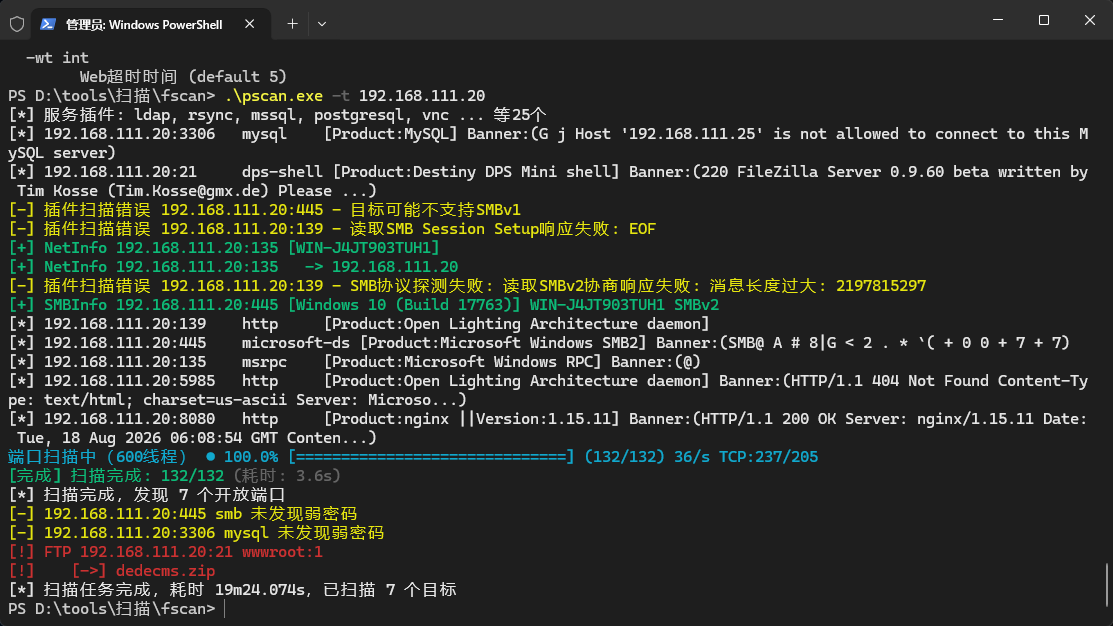The height and width of the screenshot is (626, 1113).
Task: Minimize the terminal window
Action: pos(998,20)
